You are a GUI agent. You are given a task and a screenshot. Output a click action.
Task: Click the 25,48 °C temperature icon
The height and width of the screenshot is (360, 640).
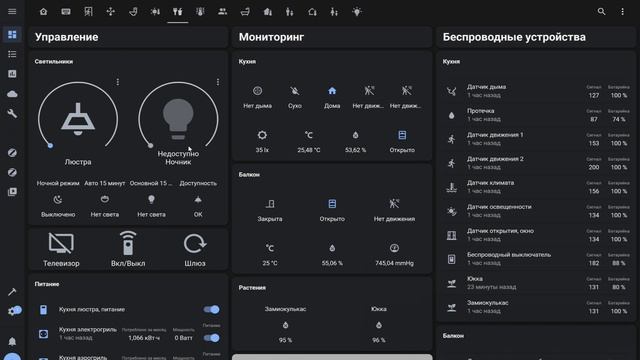(309, 135)
